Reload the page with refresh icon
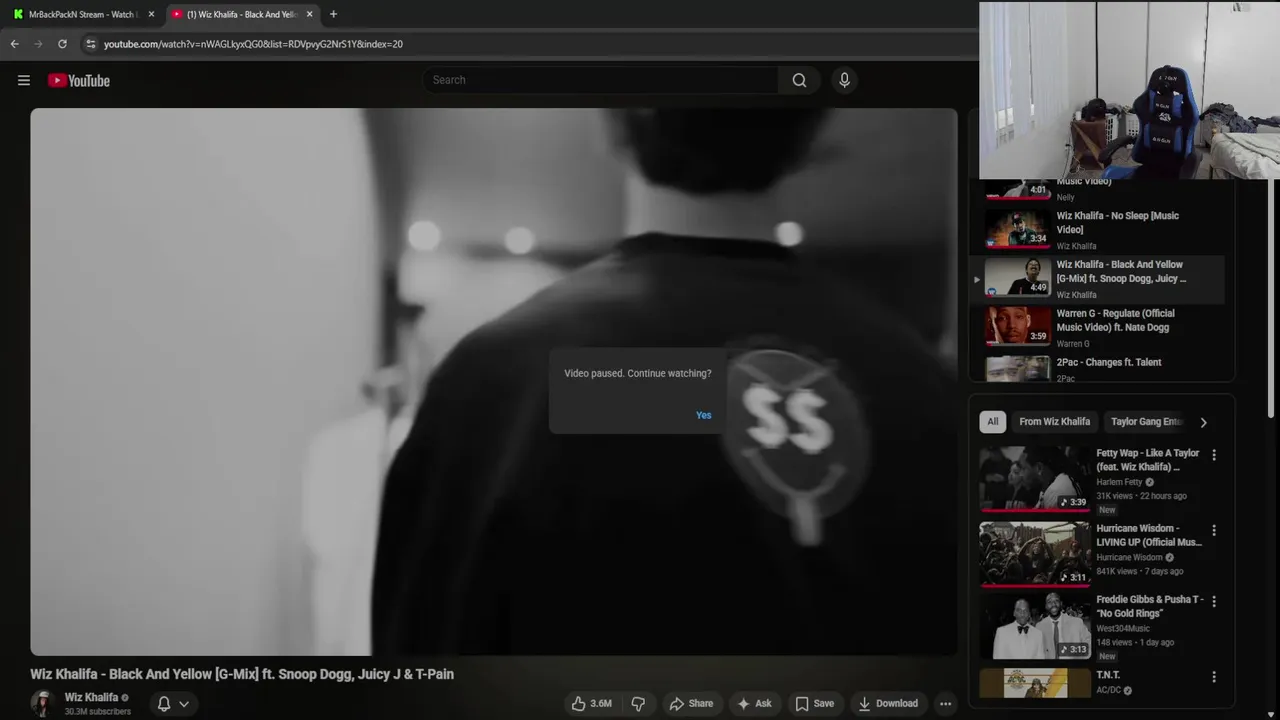This screenshot has width=1280, height=720. [x=62, y=44]
